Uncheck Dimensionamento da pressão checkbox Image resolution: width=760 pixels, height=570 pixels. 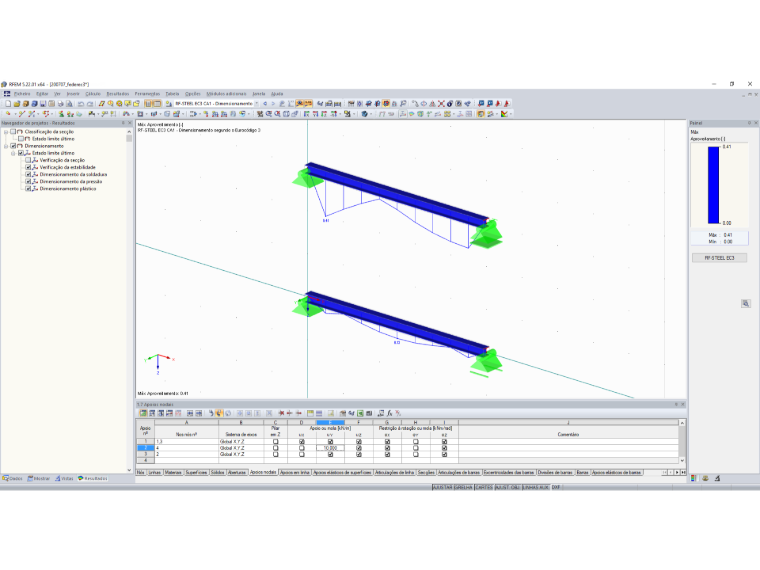28,182
